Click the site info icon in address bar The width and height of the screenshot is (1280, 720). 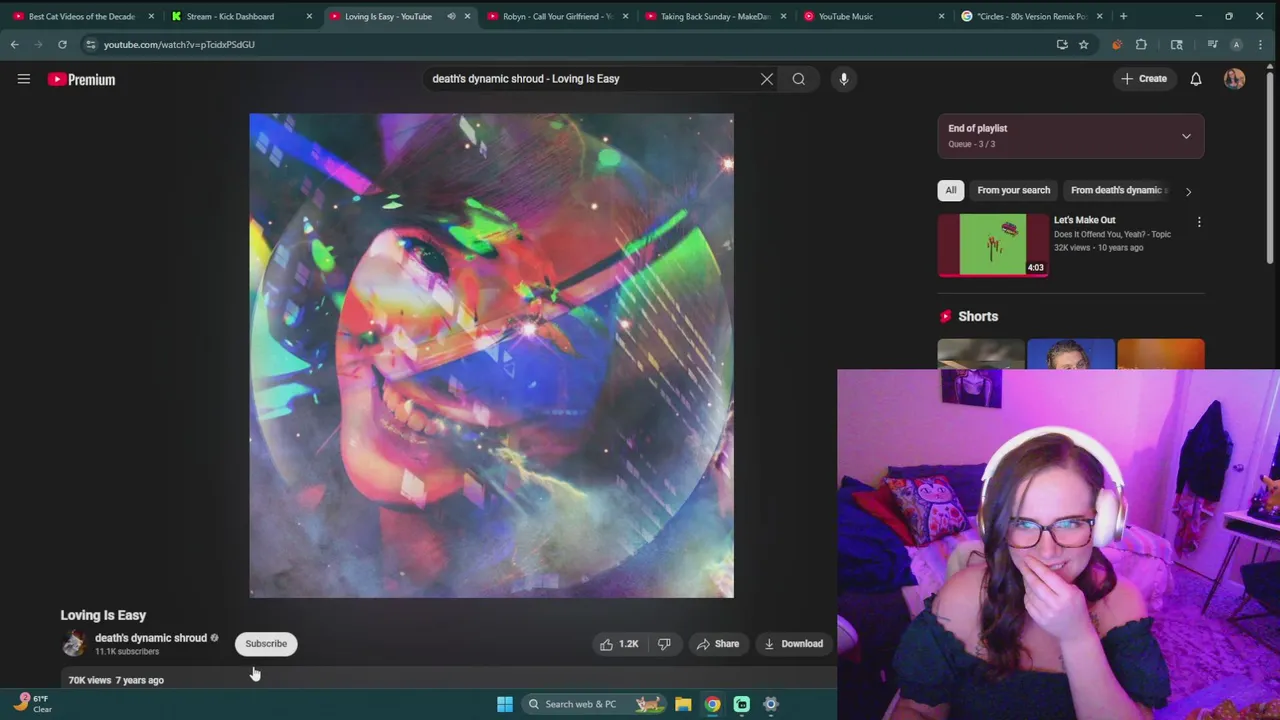click(x=90, y=44)
